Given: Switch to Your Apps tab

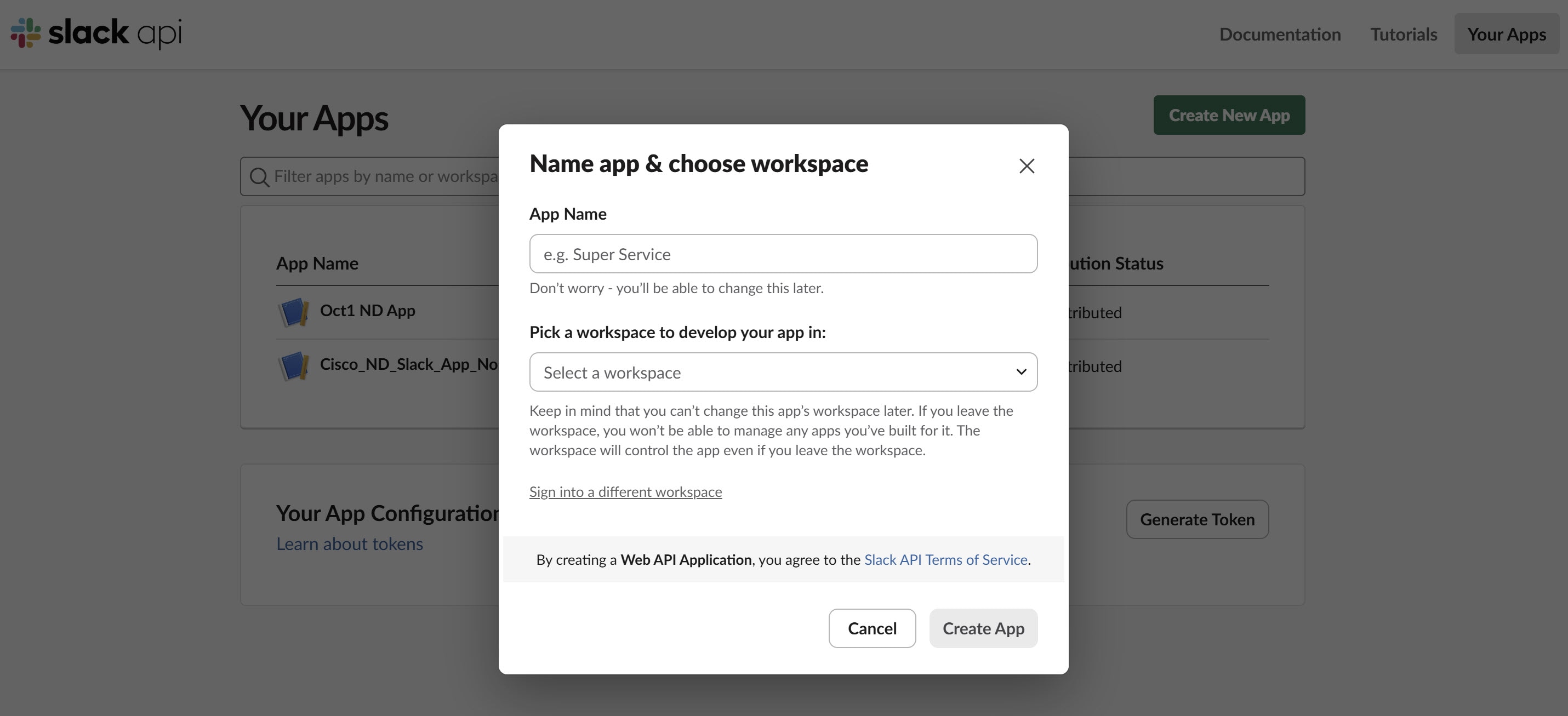Looking at the screenshot, I should (1506, 34).
